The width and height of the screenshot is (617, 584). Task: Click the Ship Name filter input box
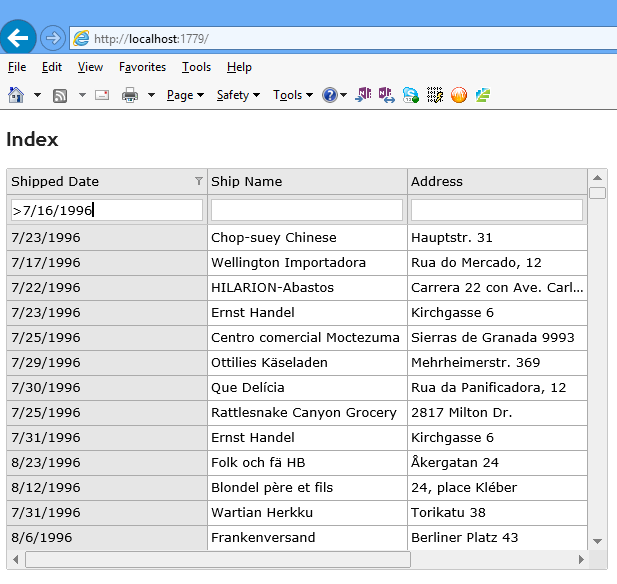[x=307, y=210]
